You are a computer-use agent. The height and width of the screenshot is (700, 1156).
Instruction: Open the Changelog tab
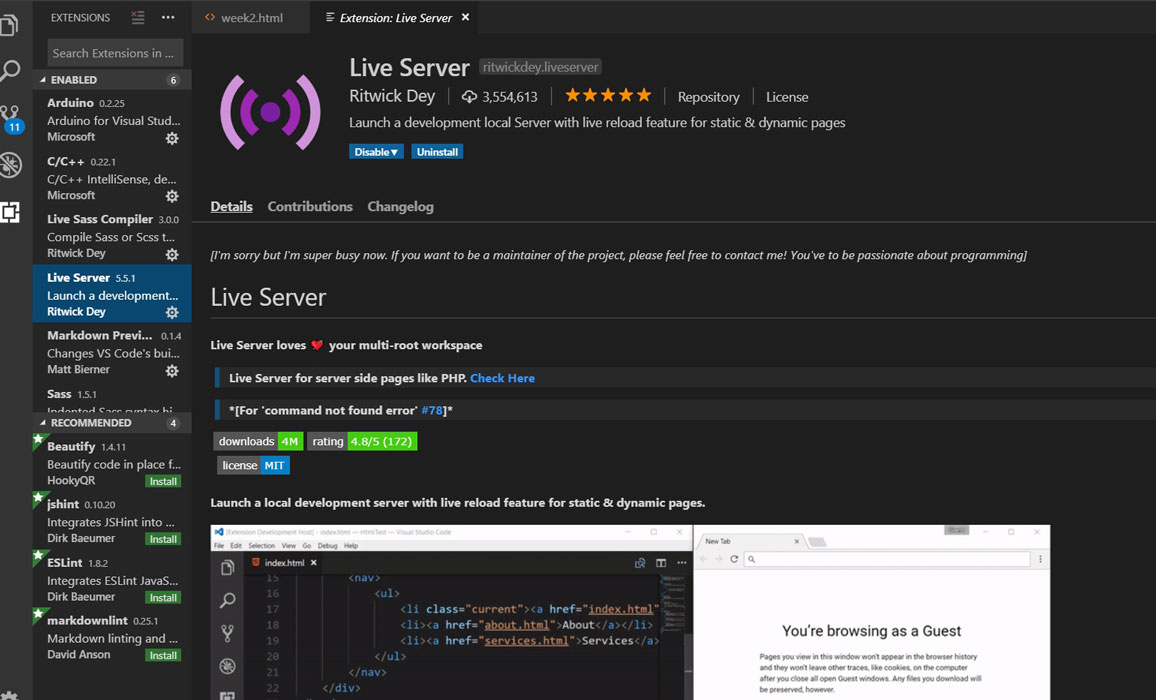coord(400,207)
